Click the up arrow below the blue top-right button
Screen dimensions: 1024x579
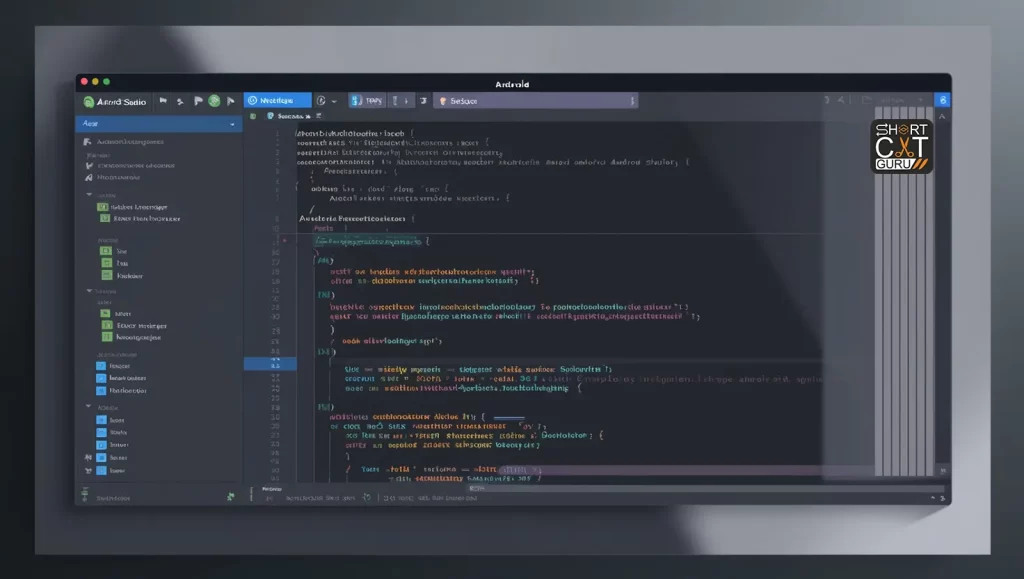942,117
